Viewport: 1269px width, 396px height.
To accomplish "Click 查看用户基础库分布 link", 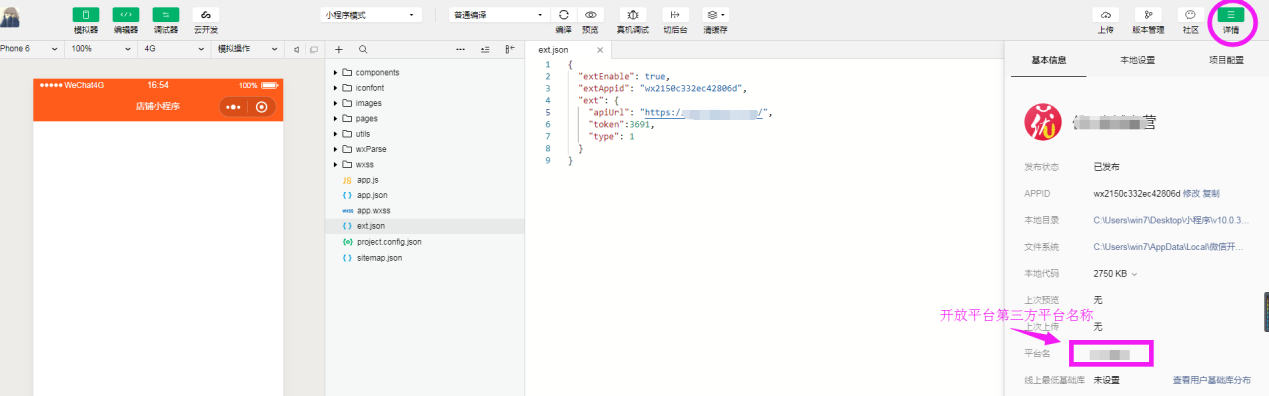I will click(x=1212, y=380).
